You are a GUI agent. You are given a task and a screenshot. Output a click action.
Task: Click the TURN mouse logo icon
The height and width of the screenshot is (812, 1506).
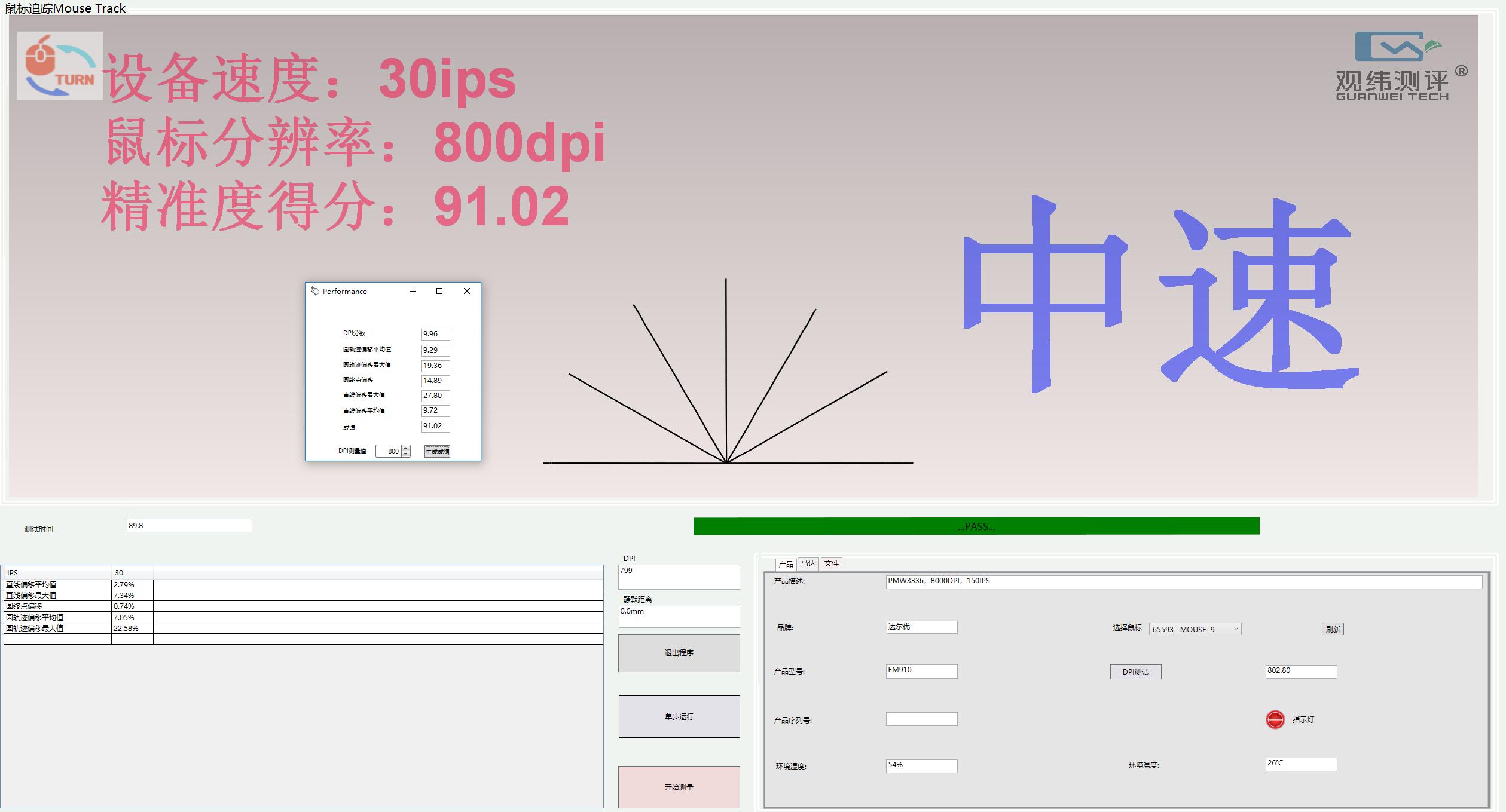tap(60, 66)
